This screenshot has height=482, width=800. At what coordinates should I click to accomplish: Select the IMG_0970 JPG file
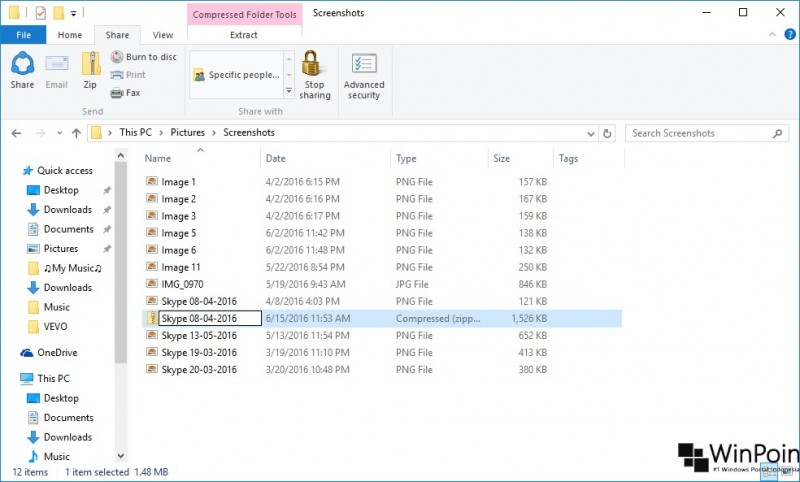pos(182,284)
